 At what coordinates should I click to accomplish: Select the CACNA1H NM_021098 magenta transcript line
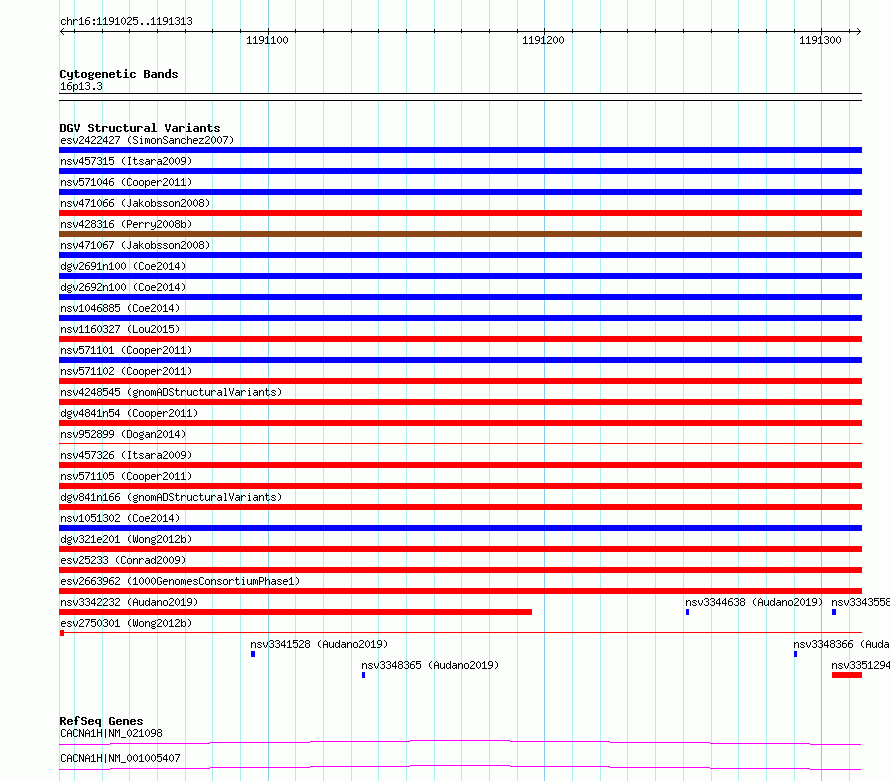pyautogui.click(x=460, y=742)
